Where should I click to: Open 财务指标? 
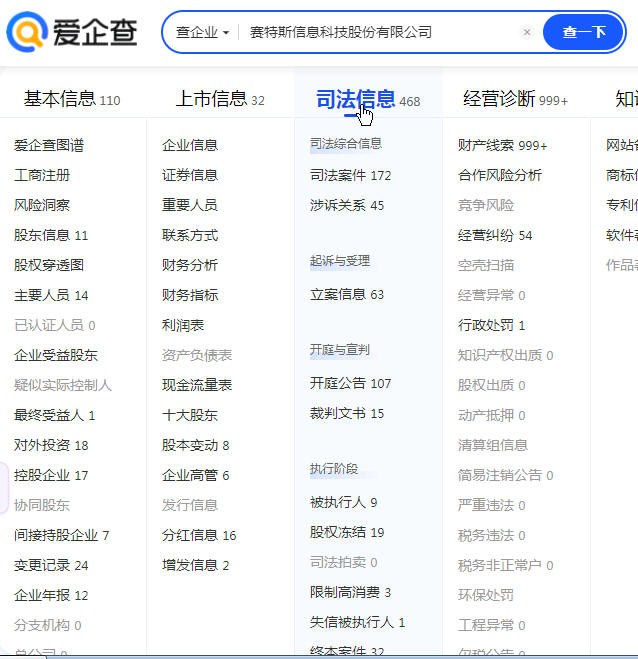190,295
